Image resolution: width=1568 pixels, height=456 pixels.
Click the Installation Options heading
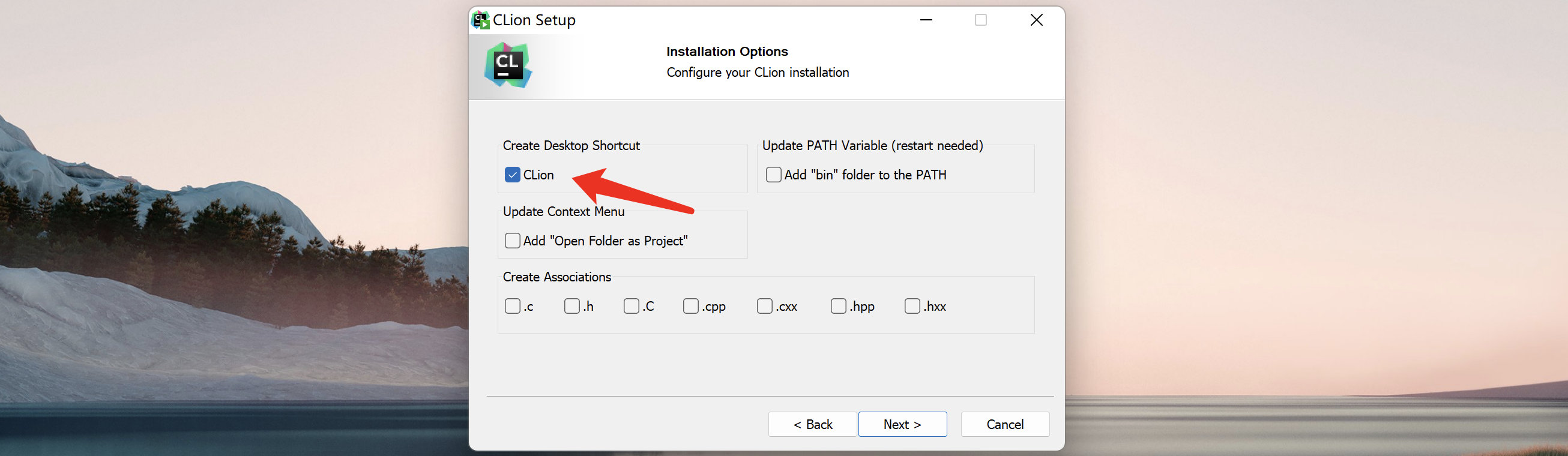(x=727, y=52)
